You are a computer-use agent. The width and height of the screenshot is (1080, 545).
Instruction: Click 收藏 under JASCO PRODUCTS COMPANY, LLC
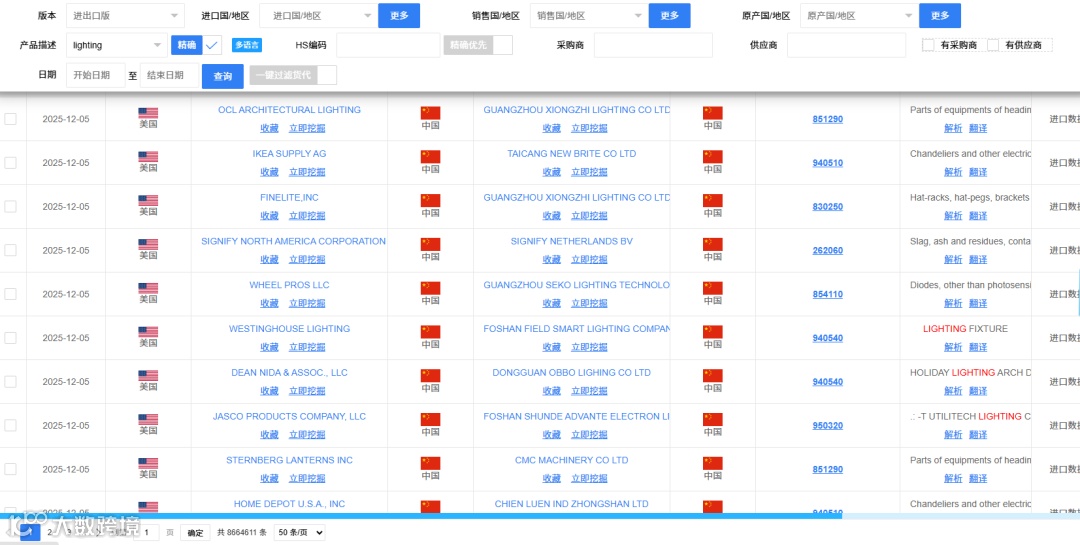pyautogui.click(x=269, y=435)
